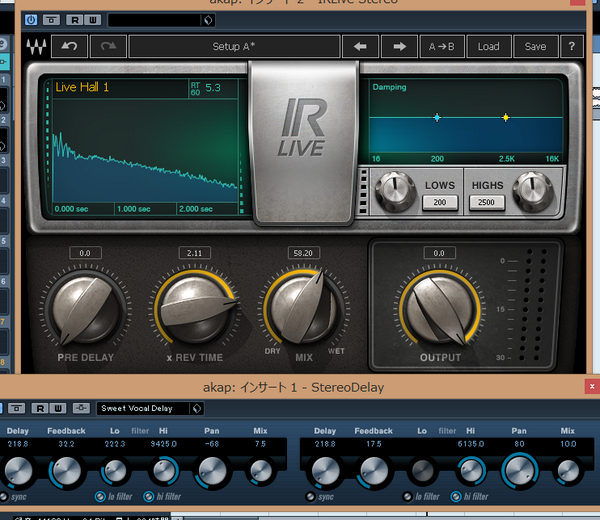Image resolution: width=600 pixels, height=520 pixels.
Task: Click the HIGHS damping knob
Action: pos(533,191)
